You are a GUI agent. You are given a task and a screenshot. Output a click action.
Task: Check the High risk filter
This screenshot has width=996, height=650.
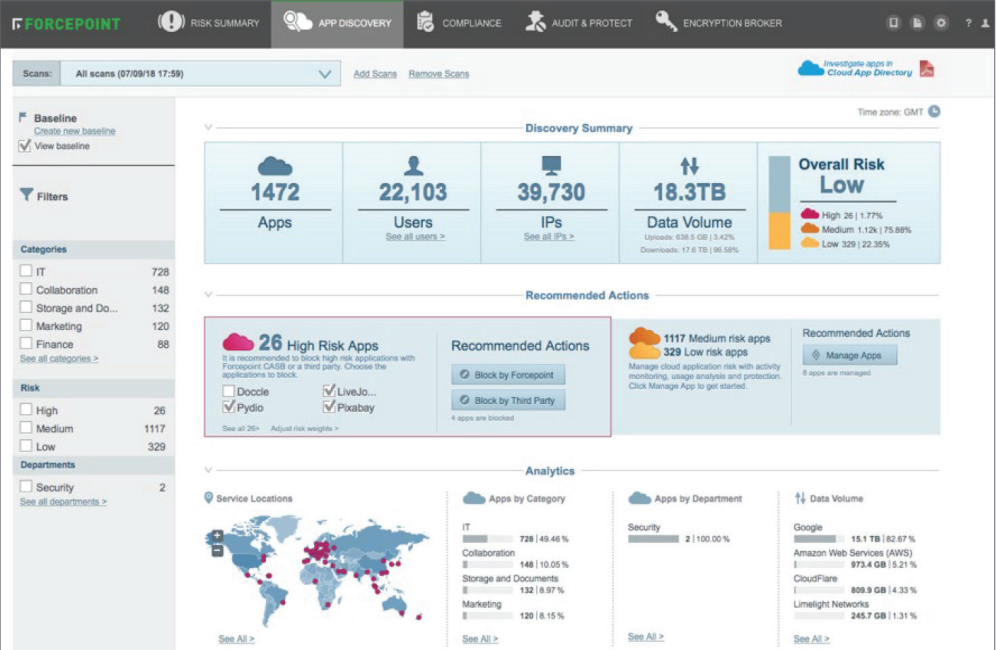click(26, 410)
